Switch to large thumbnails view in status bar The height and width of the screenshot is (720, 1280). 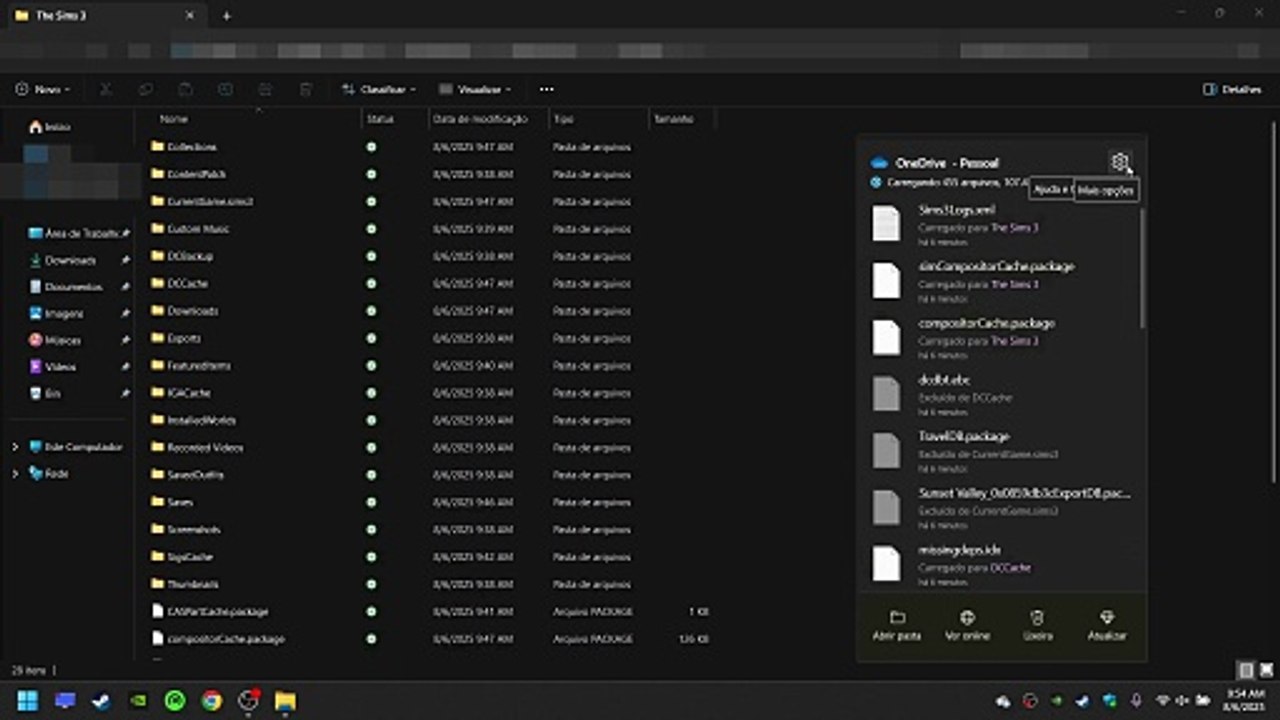click(1266, 669)
